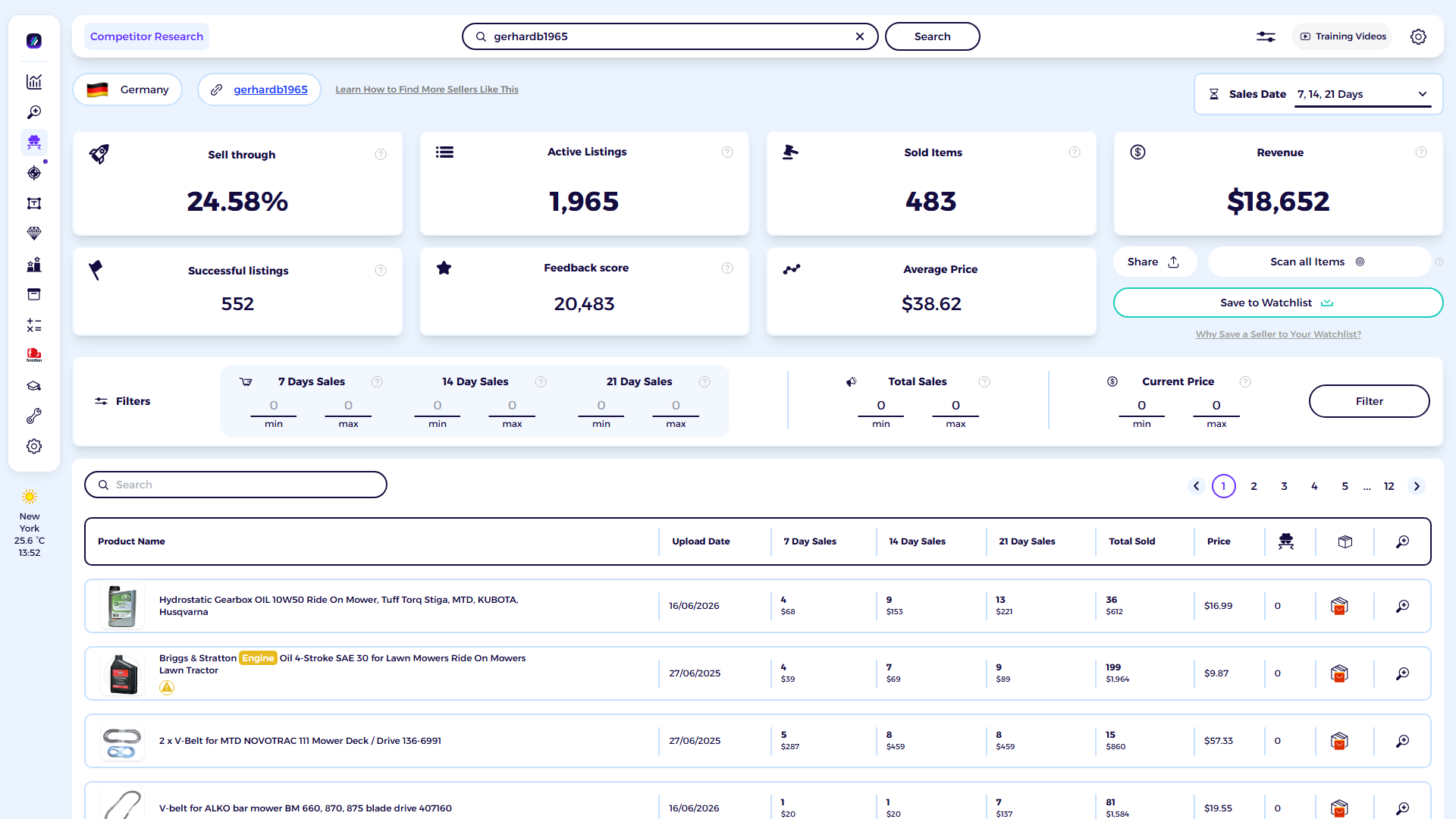The height and width of the screenshot is (819, 1456).
Task: Open the sidebar settings gear
Action: [34, 447]
